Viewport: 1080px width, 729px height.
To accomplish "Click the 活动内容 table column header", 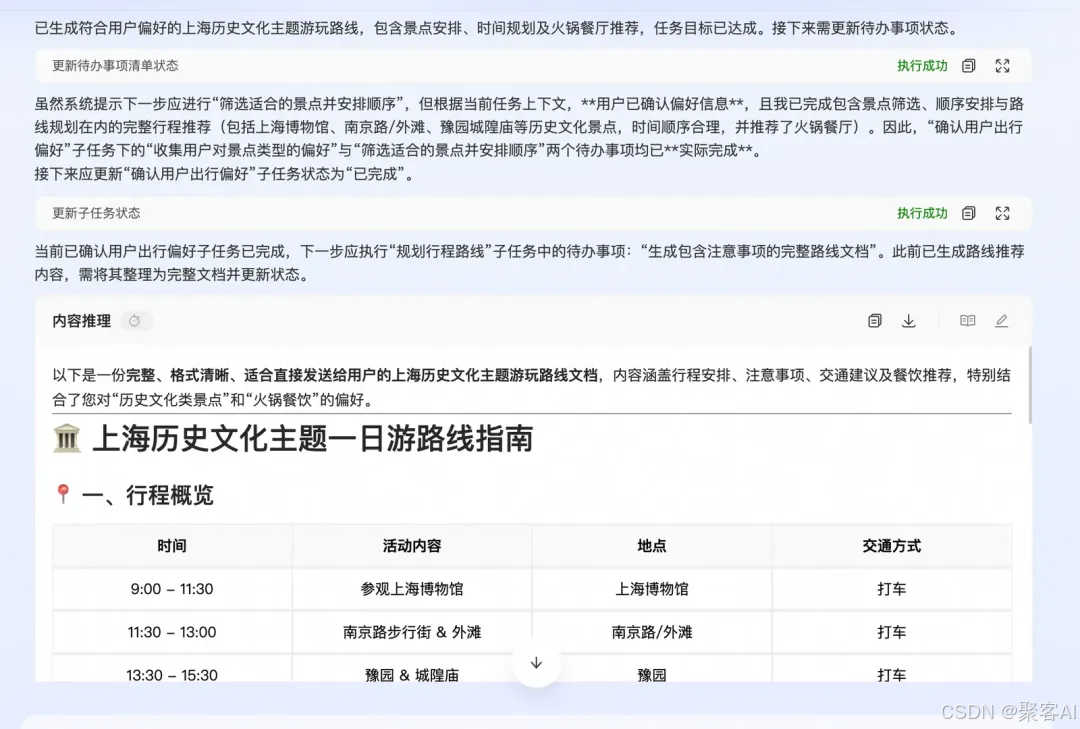I will click(x=412, y=546).
